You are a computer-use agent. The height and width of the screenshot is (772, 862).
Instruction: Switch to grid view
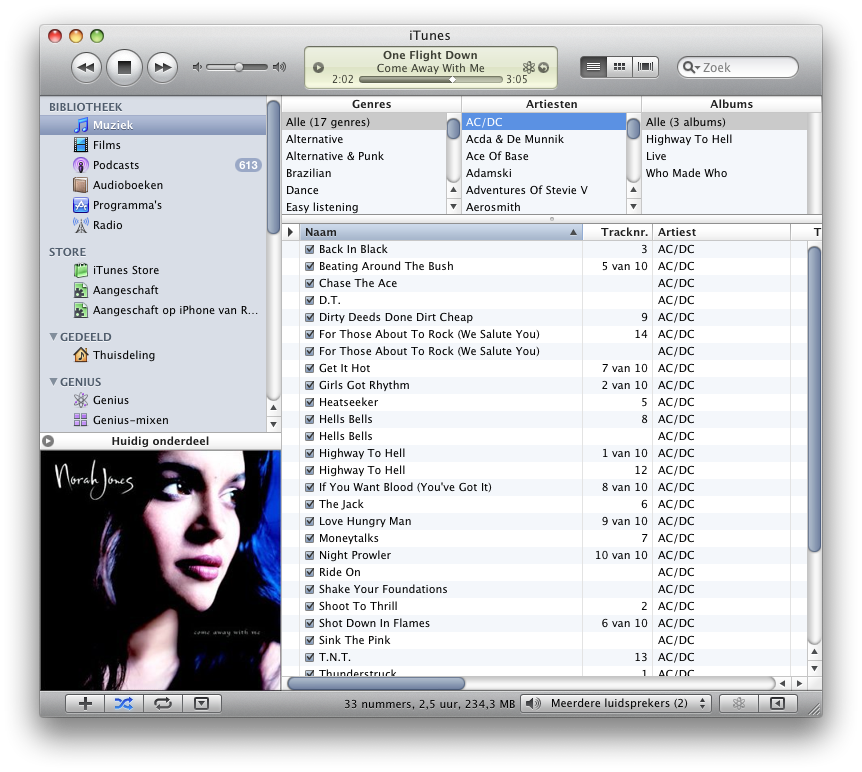(620, 67)
